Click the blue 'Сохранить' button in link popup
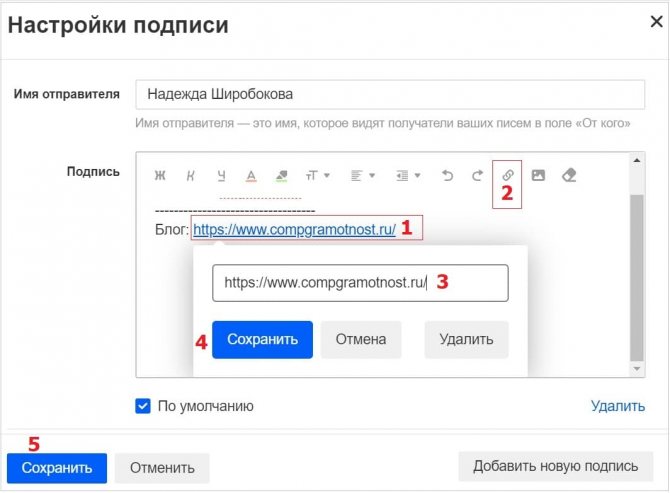670x493 pixels. click(263, 339)
